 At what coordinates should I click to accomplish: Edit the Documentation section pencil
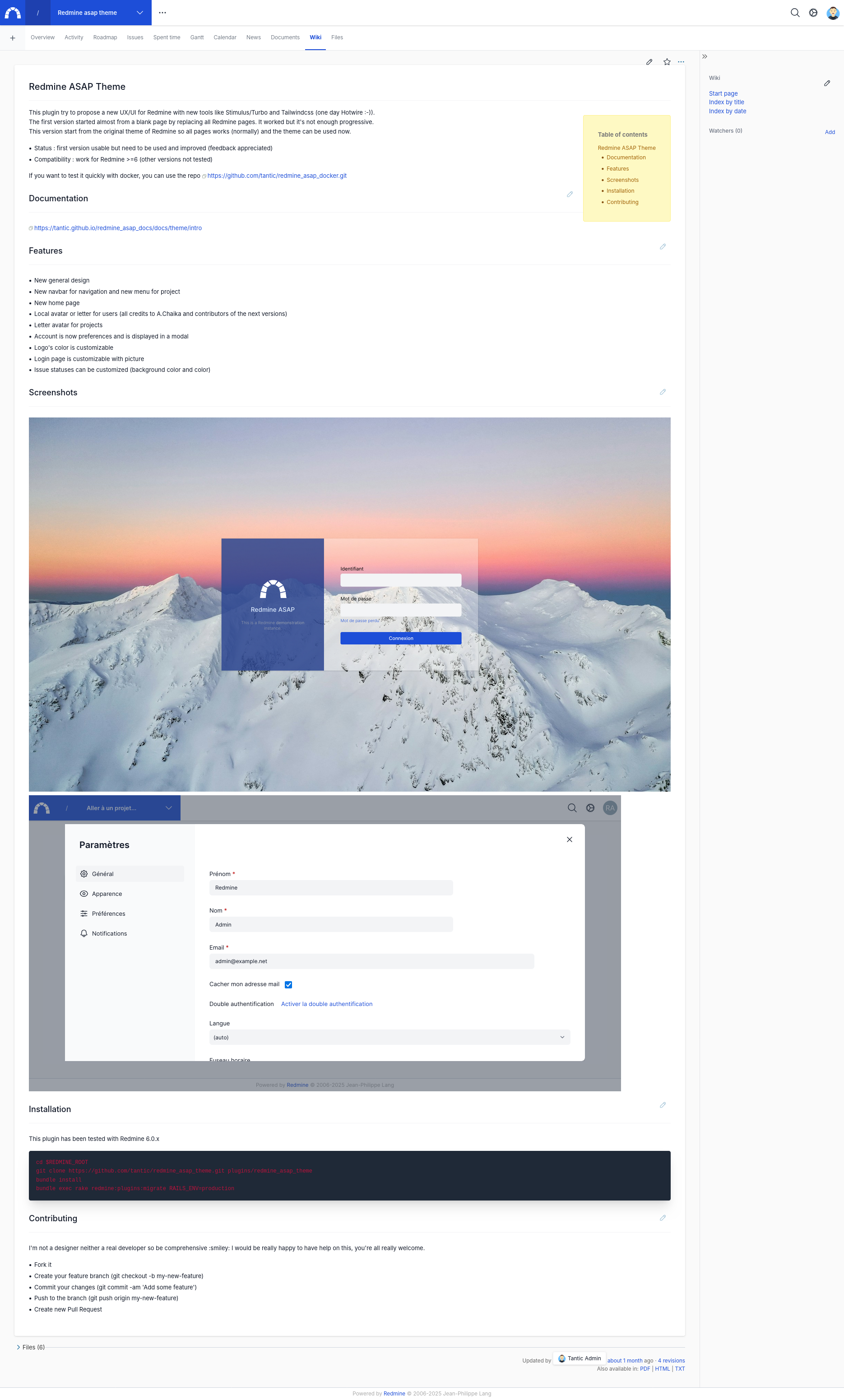pos(570,195)
